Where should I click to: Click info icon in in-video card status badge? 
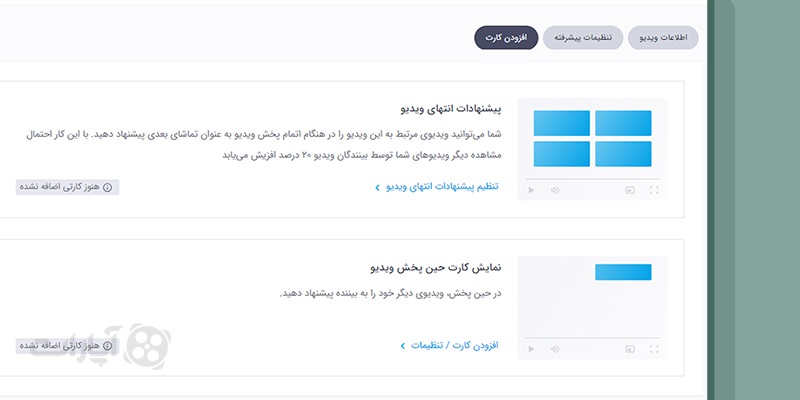pyautogui.click(x=107, y=346)
